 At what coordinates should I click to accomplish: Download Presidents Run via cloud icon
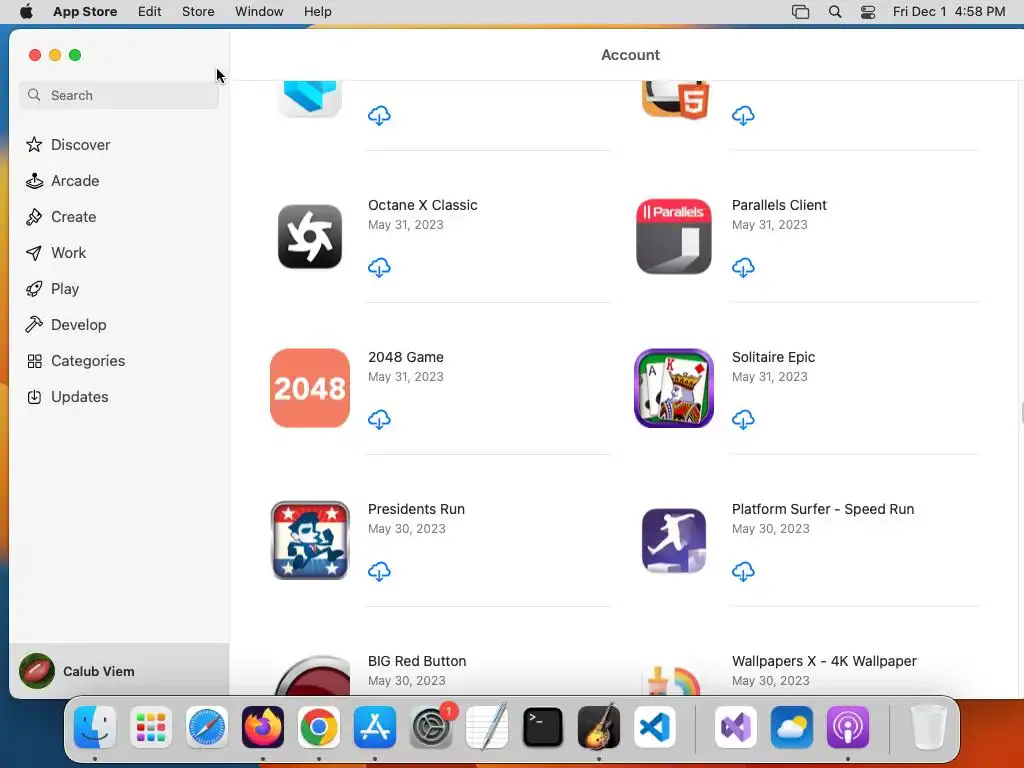(379, 571)
